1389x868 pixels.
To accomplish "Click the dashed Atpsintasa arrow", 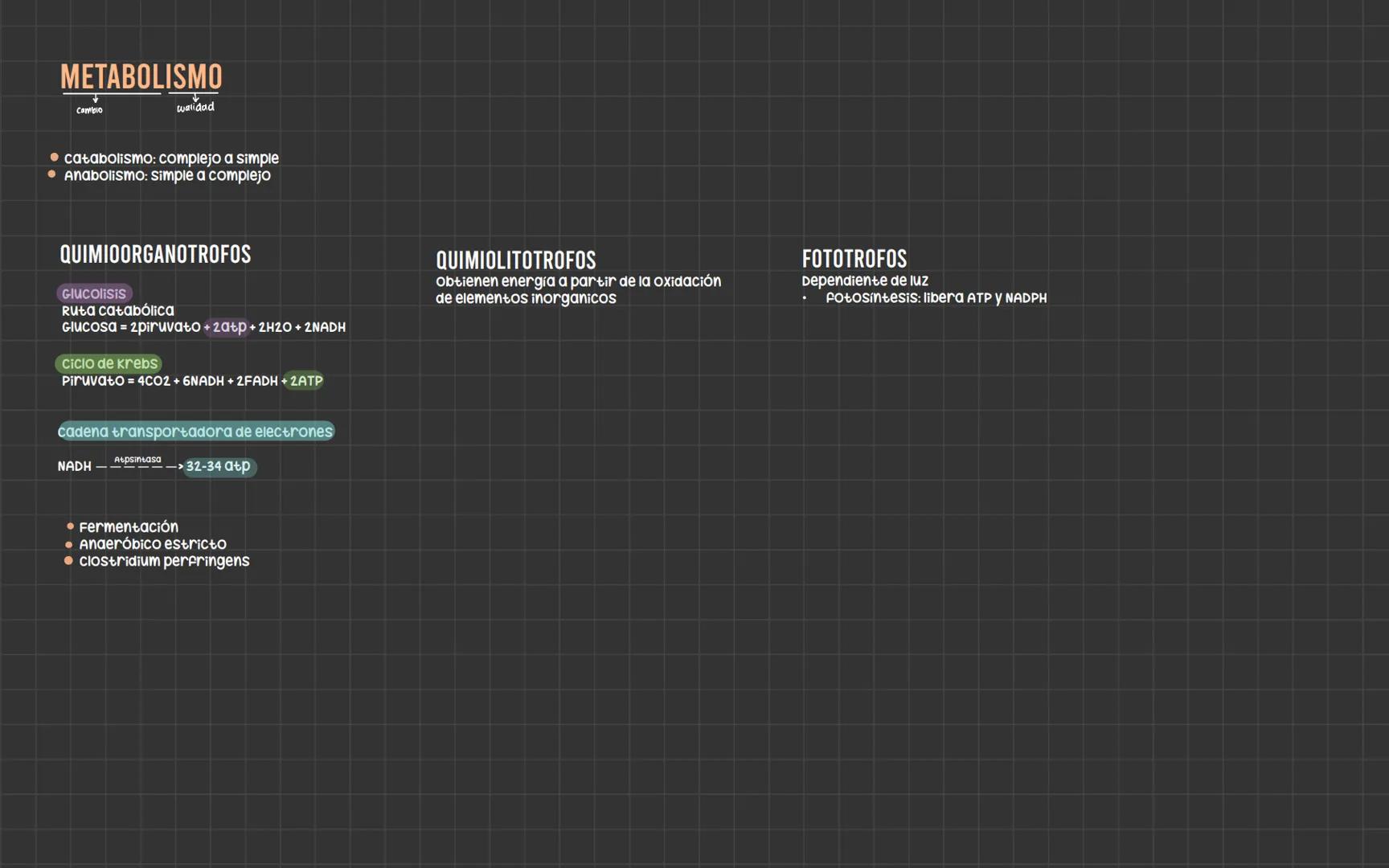I will click(x=138, y=466).
